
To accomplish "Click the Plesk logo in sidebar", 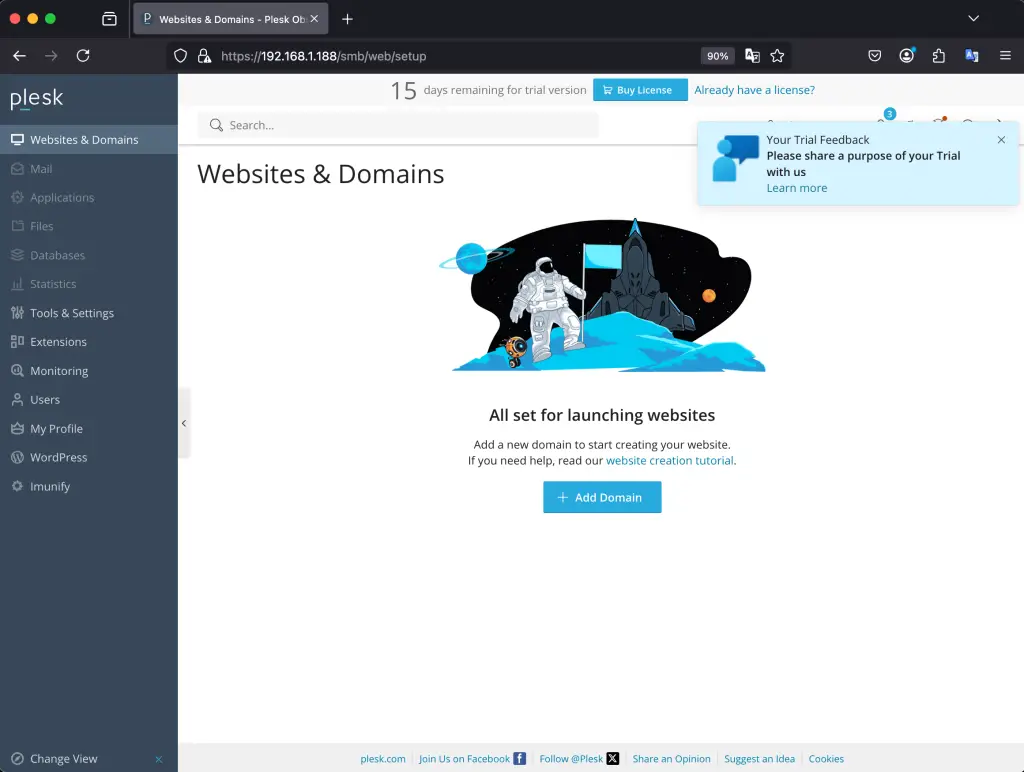I will (37, 98).
